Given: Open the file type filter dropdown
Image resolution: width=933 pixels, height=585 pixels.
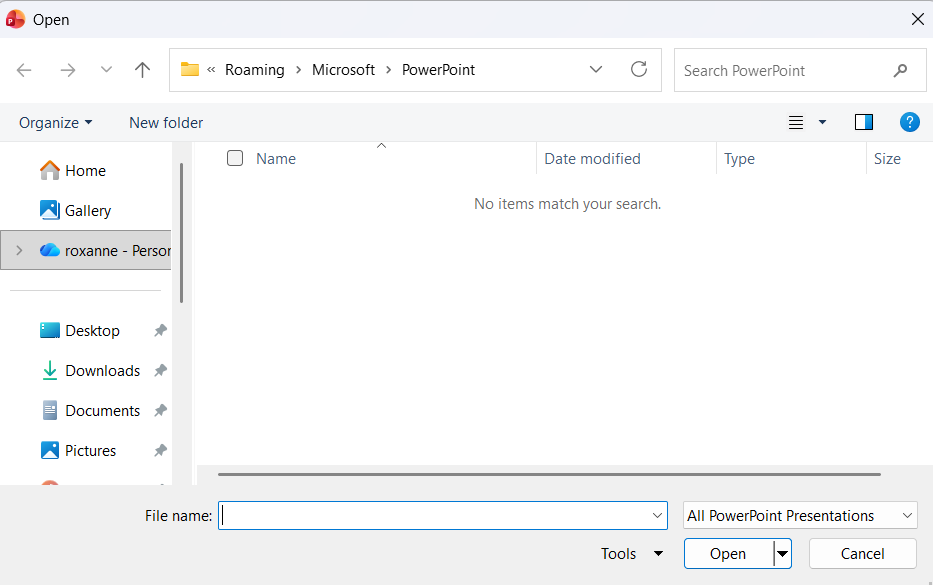Looking at the screenshot, I should pos(799,516).
